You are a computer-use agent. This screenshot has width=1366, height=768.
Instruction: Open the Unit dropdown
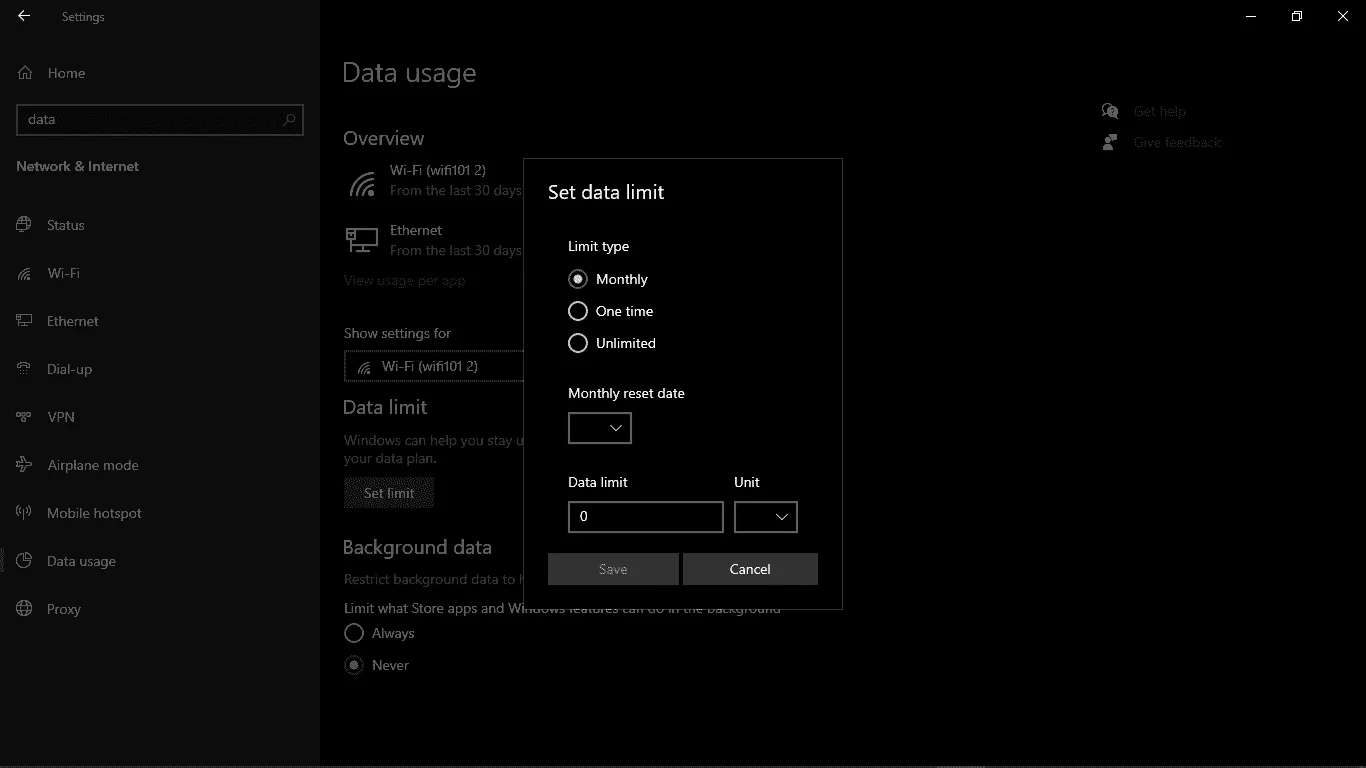click(x=766, y=517)
